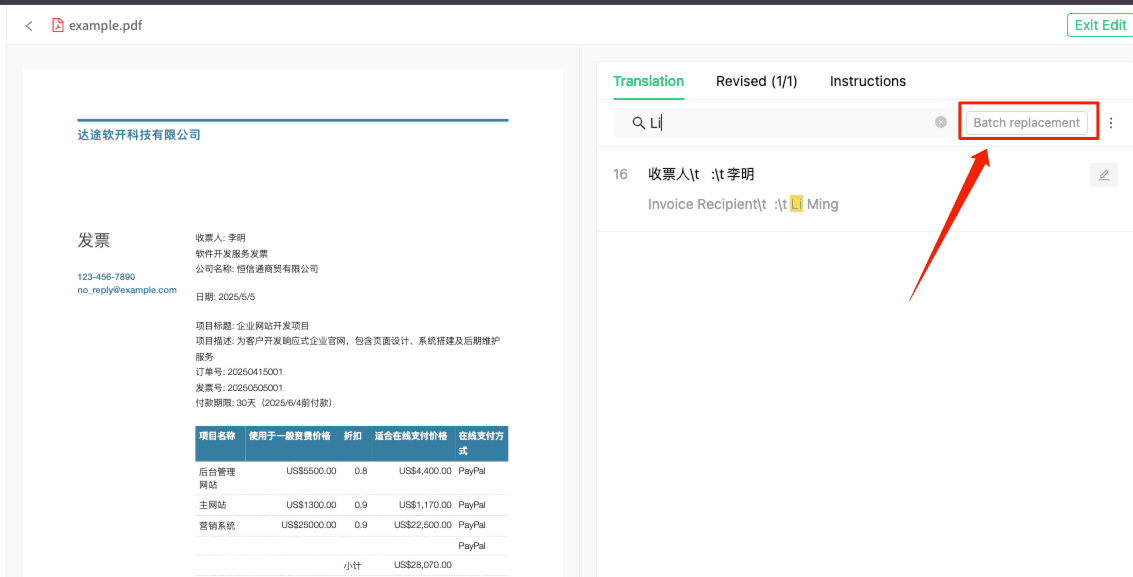Screen dimensions: 1133x577
Task: Select the pencil edit icon for segment 16
Action: (1103, 174)
